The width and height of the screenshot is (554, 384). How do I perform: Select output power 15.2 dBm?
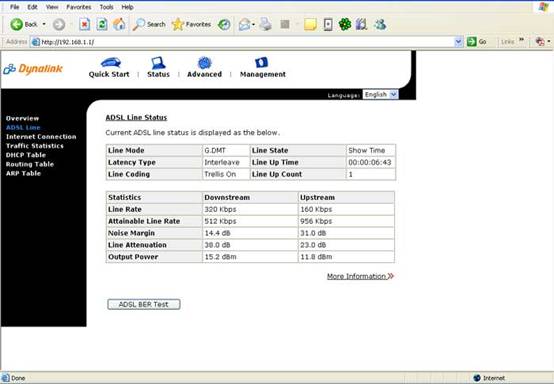[220, 257]
